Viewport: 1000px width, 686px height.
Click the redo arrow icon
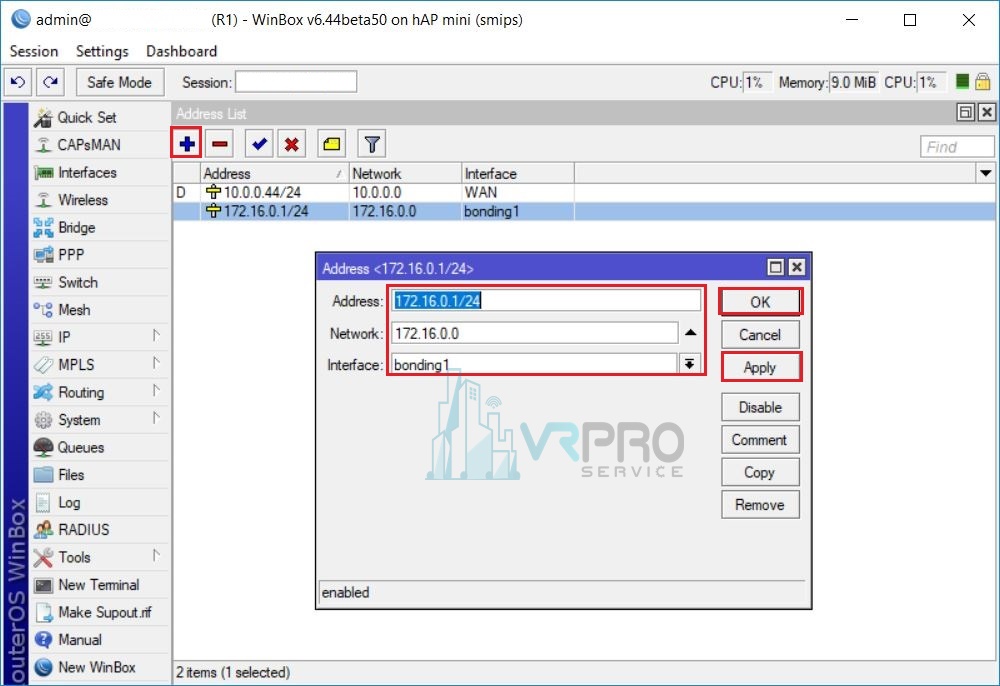click(50, 82)
